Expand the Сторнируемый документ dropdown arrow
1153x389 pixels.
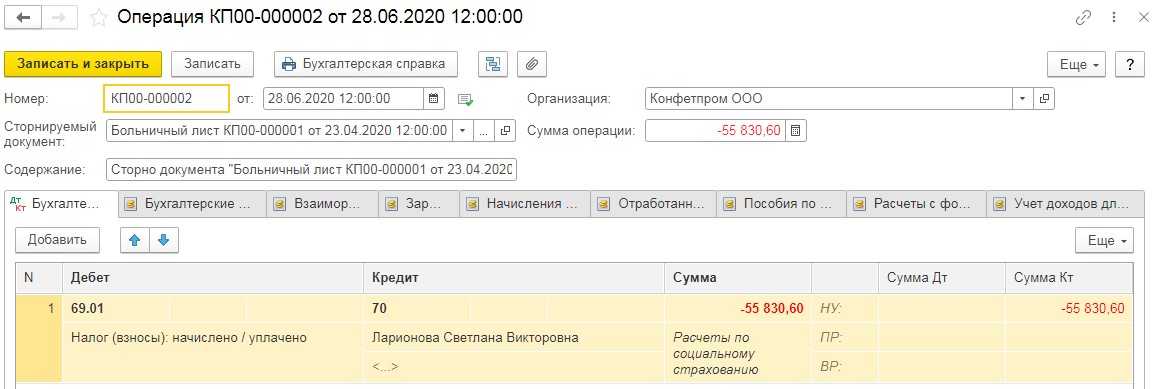coord(463,131)
